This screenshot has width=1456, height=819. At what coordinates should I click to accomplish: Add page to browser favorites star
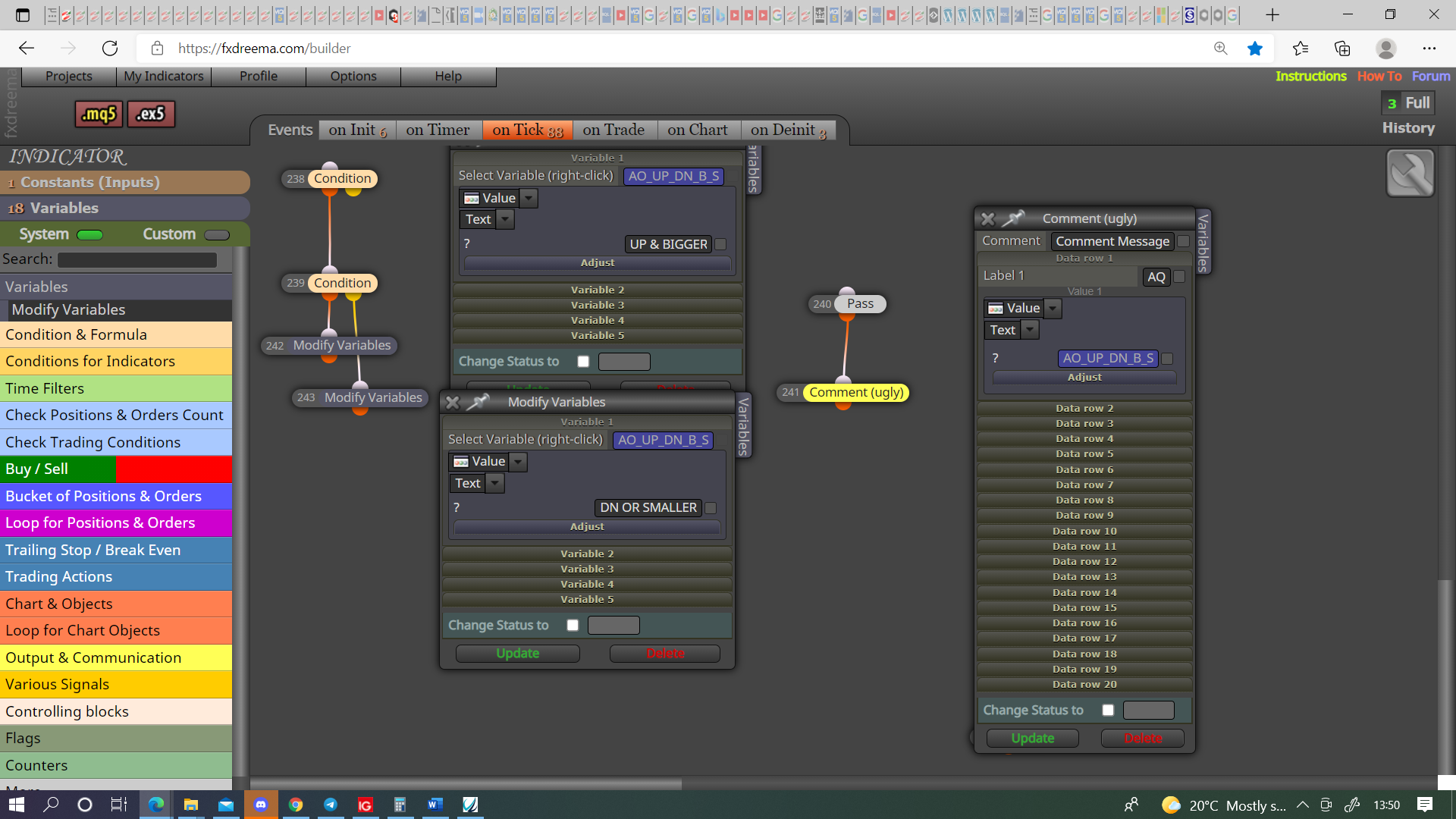tap(1255, 49)
